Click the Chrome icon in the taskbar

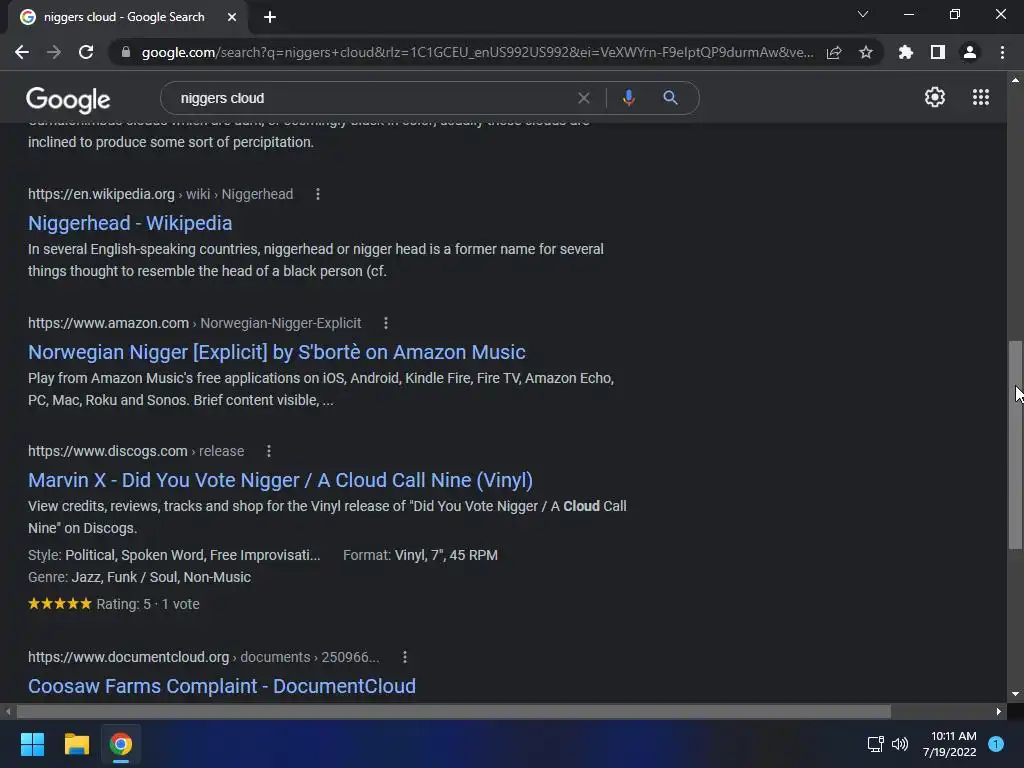(121, 744)
